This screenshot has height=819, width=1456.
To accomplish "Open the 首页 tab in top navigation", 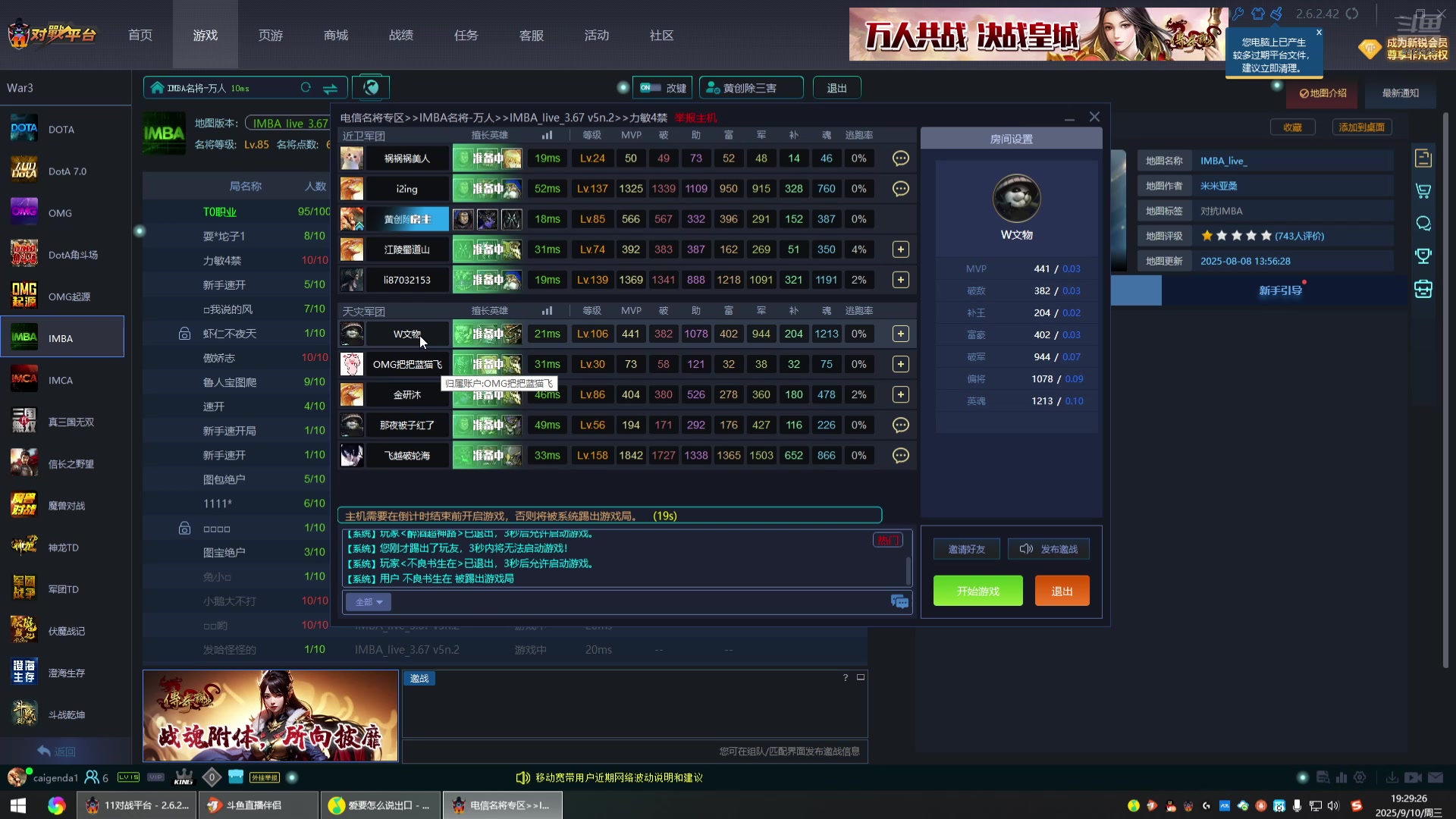I will (140, 35).
